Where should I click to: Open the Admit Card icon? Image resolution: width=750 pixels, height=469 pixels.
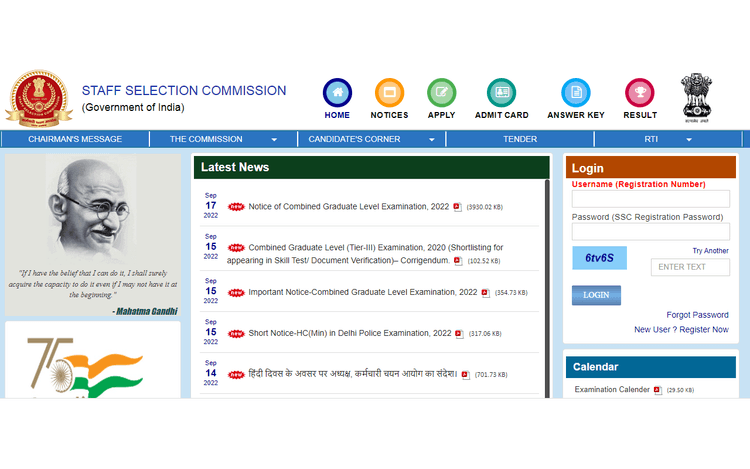[x=501, y=93]
